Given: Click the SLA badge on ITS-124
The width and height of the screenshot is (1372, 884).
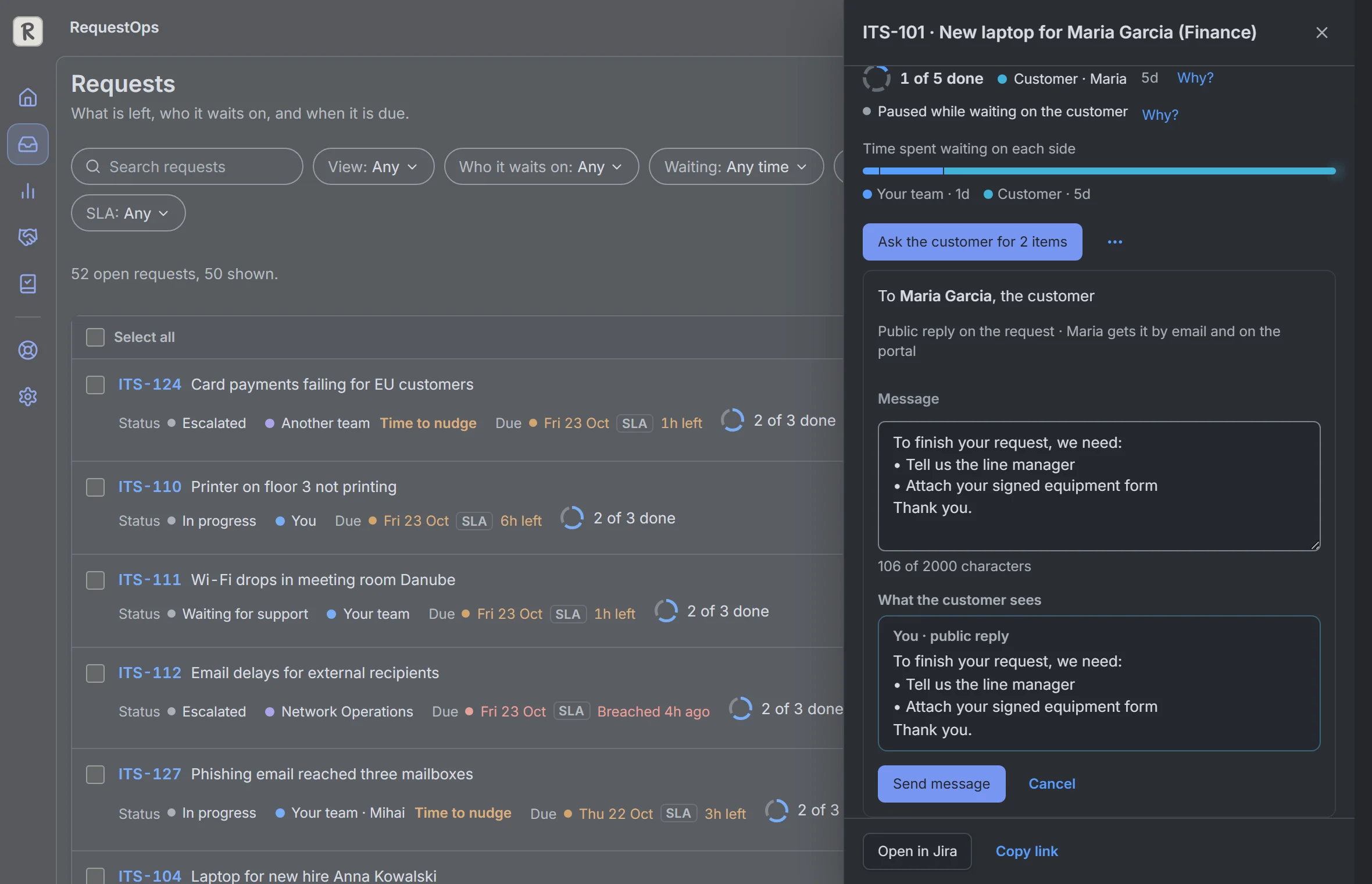Looking at the screenshot, I should tap(634, 423).
